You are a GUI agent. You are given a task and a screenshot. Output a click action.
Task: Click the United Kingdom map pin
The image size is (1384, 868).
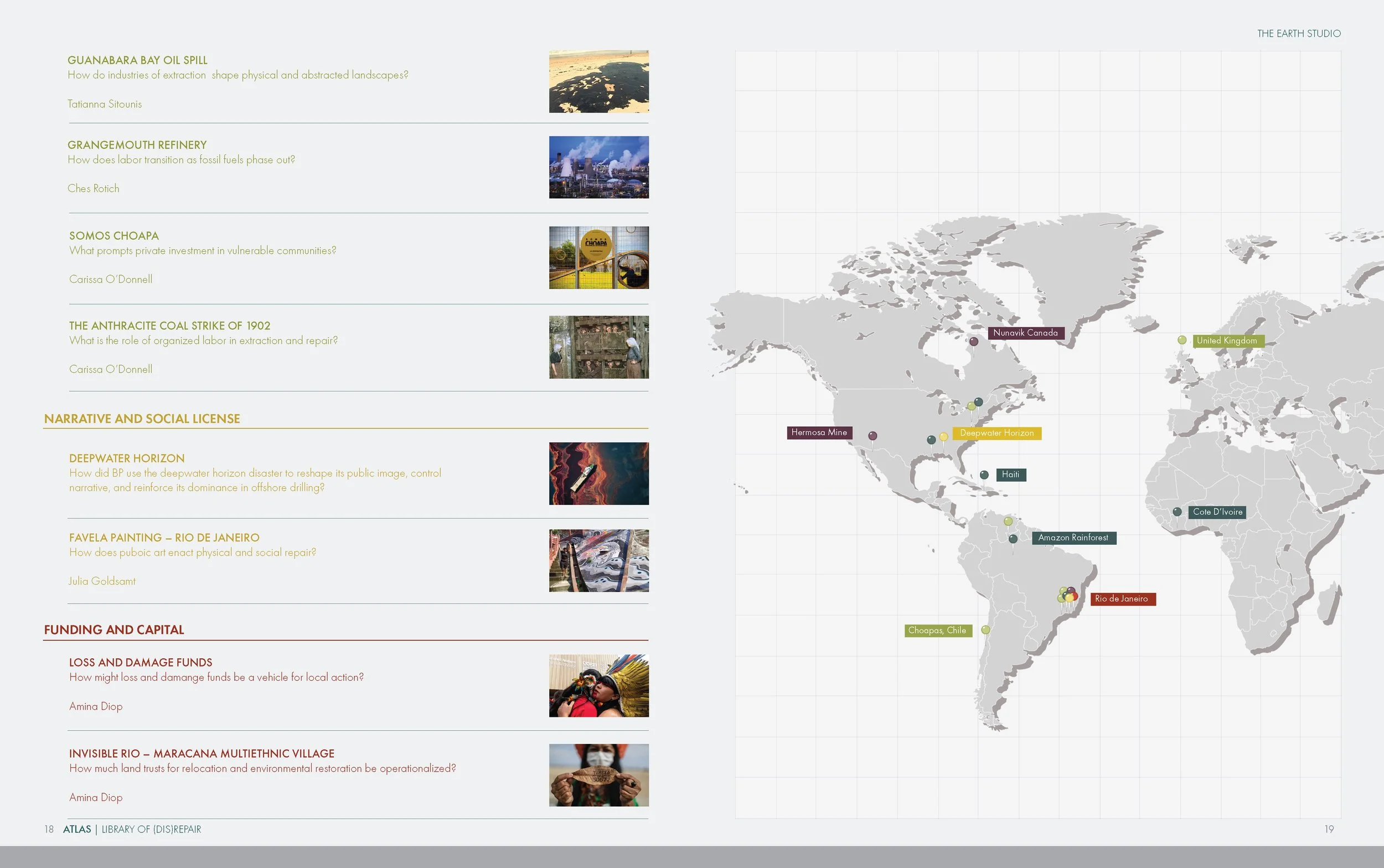tap(1182, 340)
